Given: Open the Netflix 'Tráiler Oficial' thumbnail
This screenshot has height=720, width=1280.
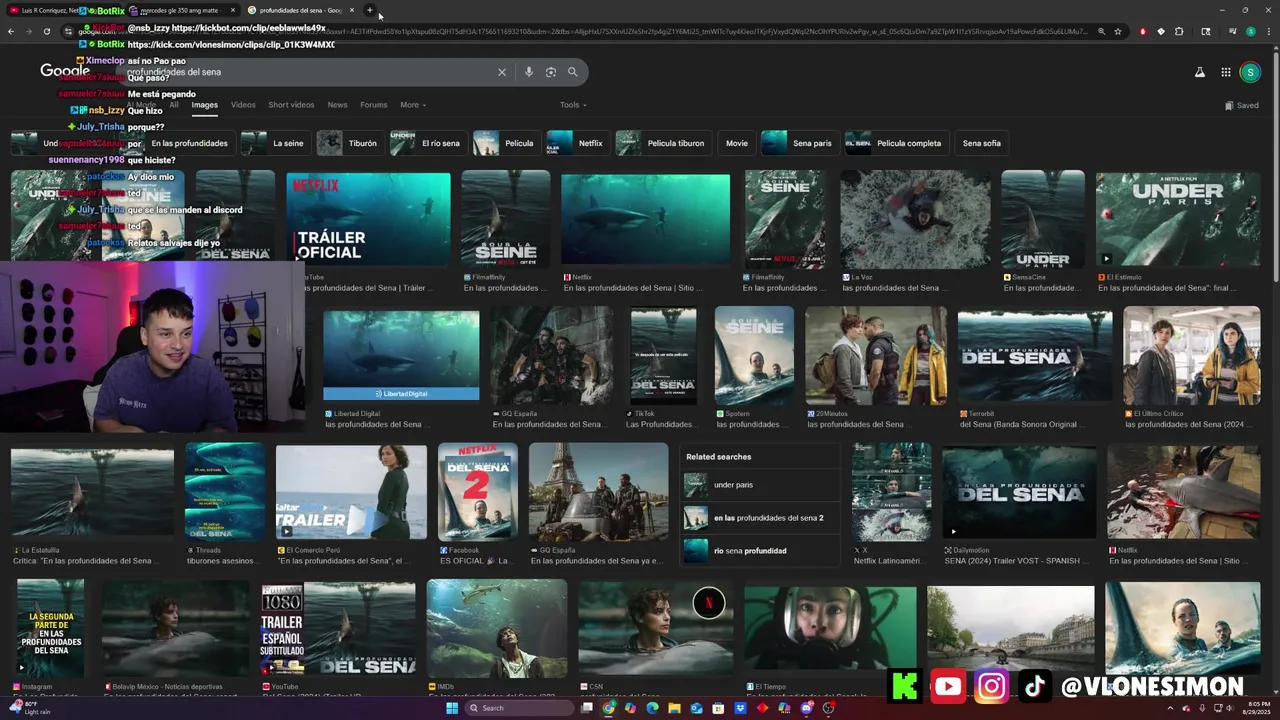Looking at the screenshot, I should (368, 220).
